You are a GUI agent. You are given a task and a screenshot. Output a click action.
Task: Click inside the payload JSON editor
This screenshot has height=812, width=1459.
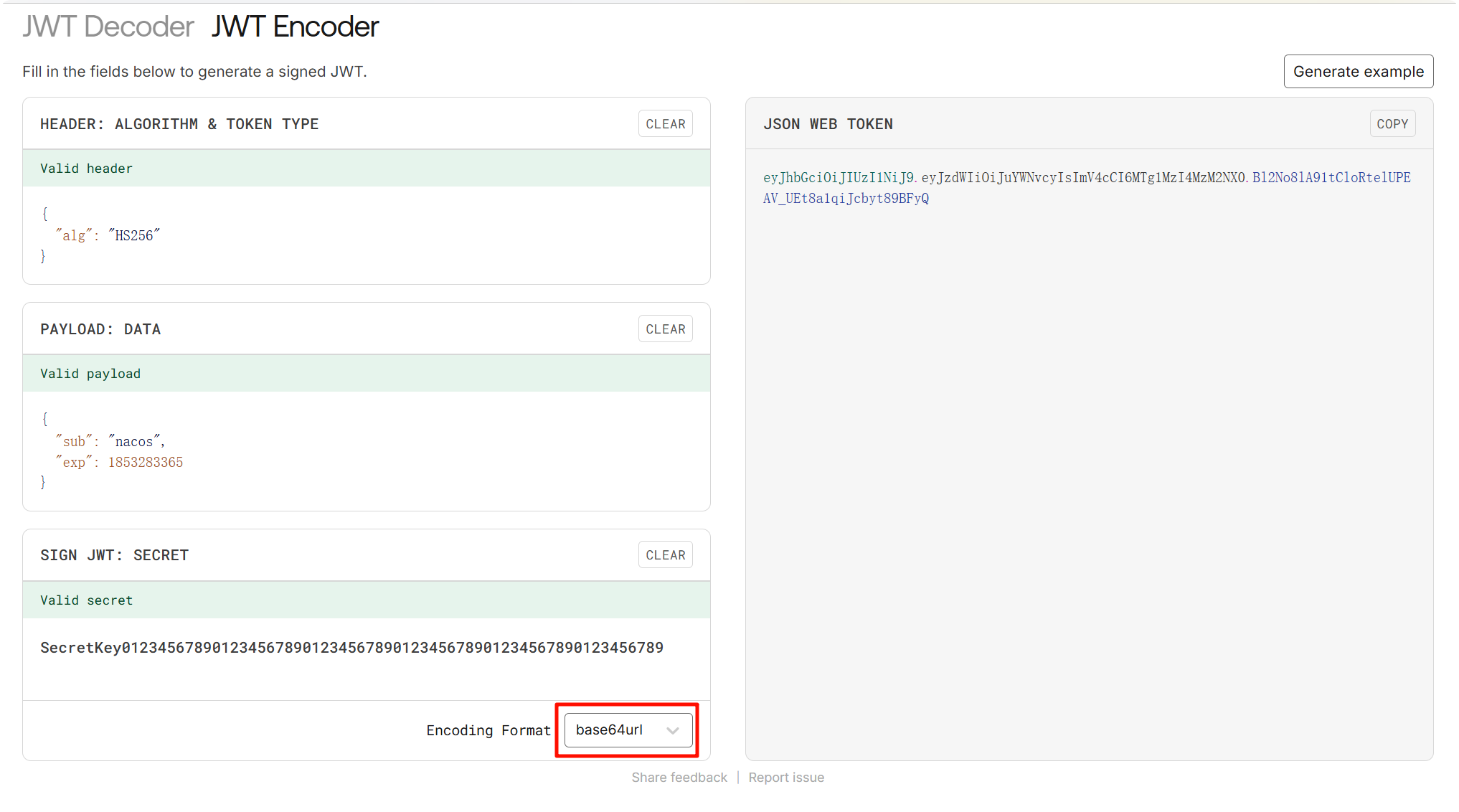click(366, 450)
